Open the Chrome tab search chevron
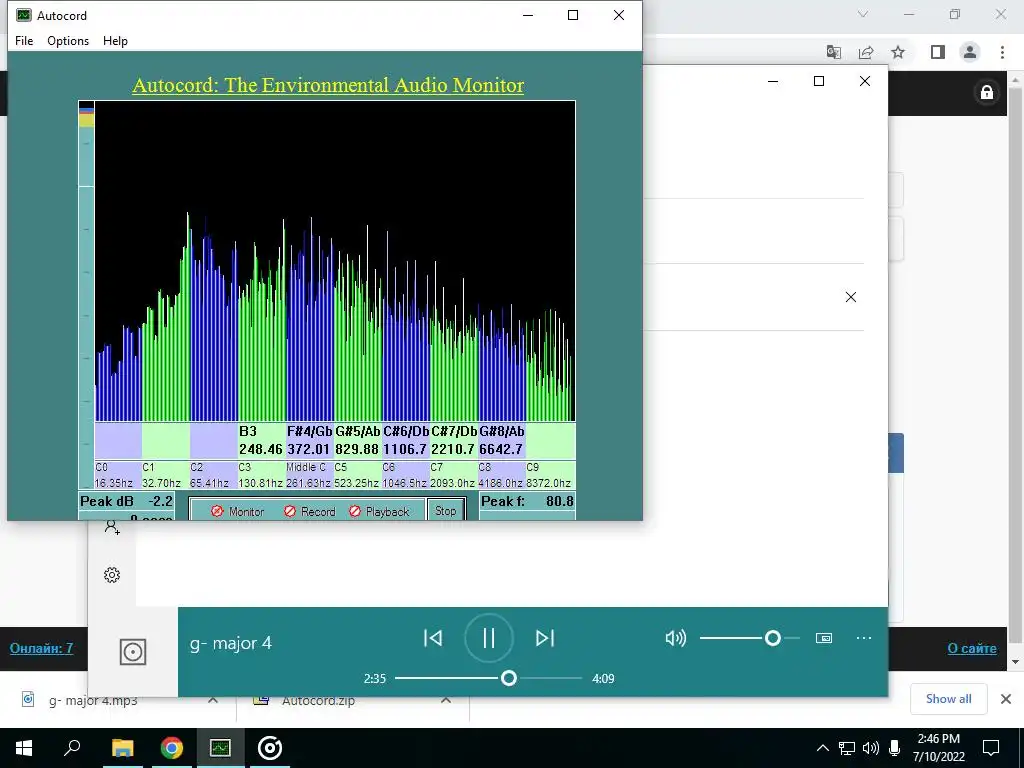Screen dimensions: 1024x768 pos(863,14)
